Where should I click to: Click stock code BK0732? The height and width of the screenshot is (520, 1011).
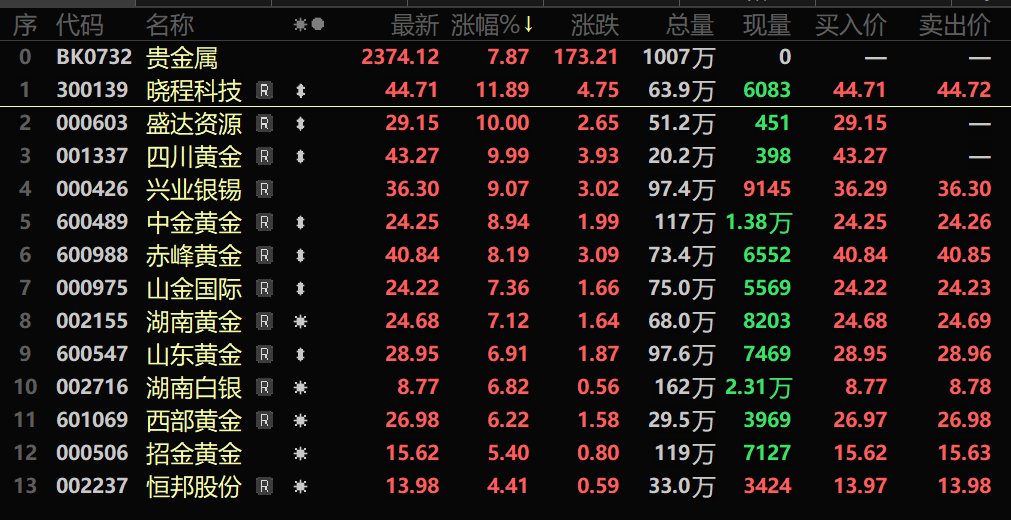click(94, 57)
